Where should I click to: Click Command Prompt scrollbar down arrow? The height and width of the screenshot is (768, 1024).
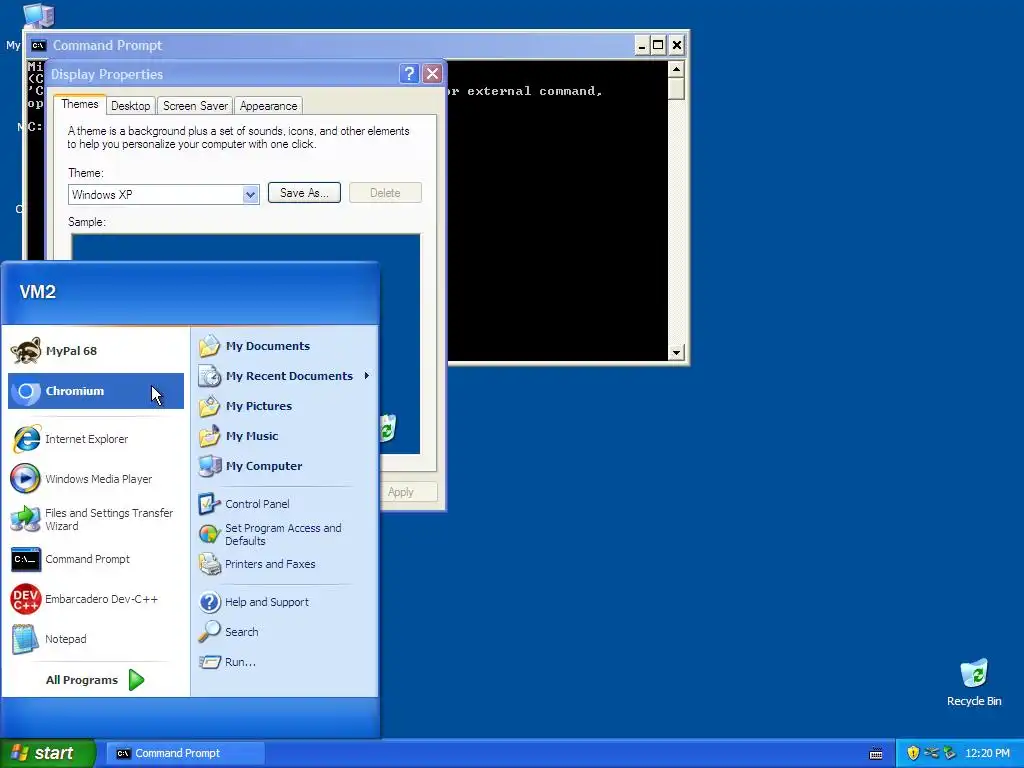click(676, 353)
